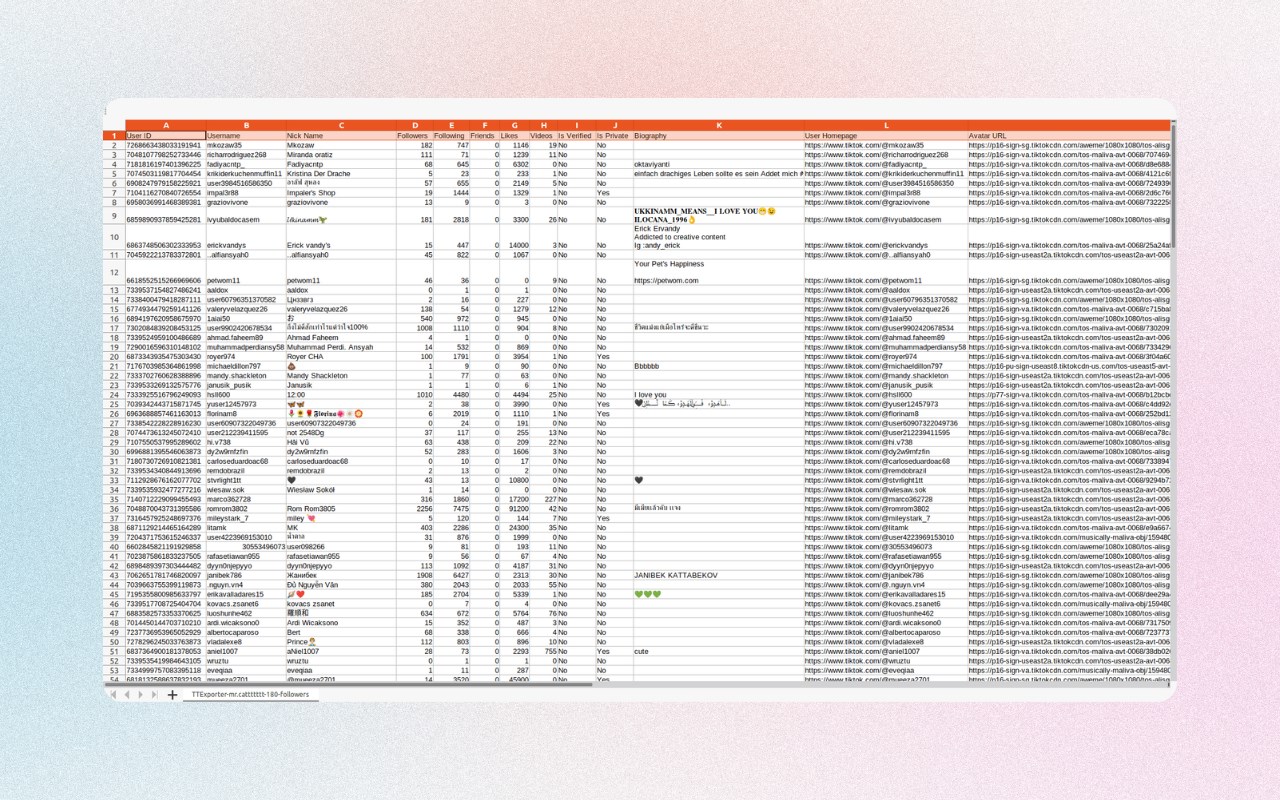The height and width of the screenshot is (800, 1280).
Task: Select the 'richarrodriguez268' username cell
Action: (x=245, y=155)
